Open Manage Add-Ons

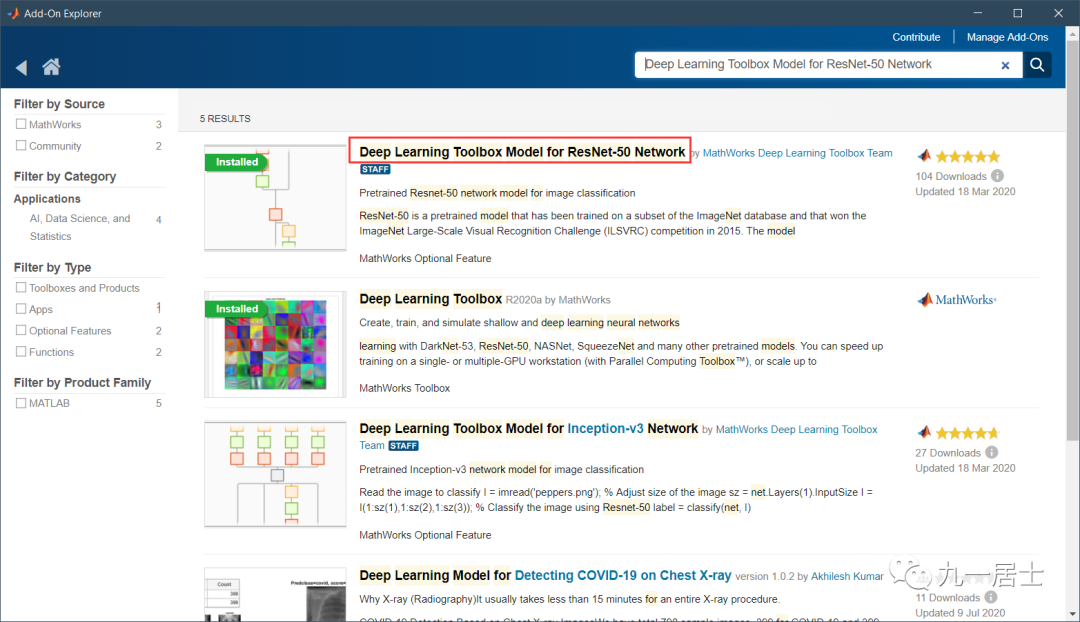[x=1007, y=37]
